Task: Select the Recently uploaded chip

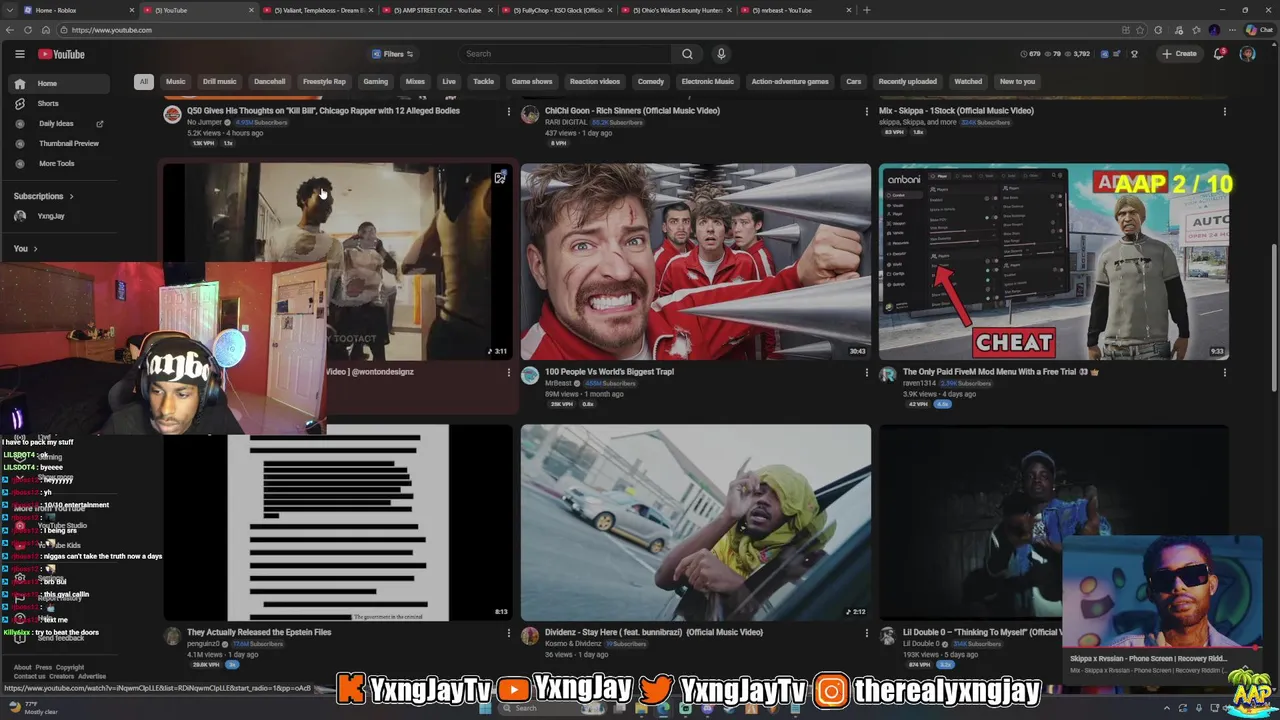Action: click(908, 82)
